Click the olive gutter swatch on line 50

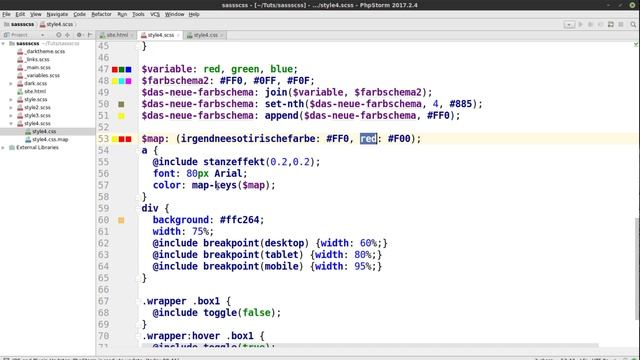121,104
